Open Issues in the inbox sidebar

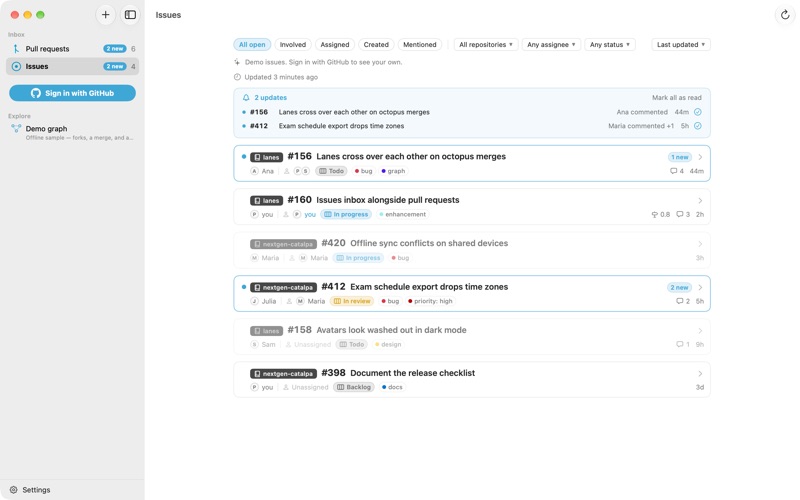[x=72, y=66]
